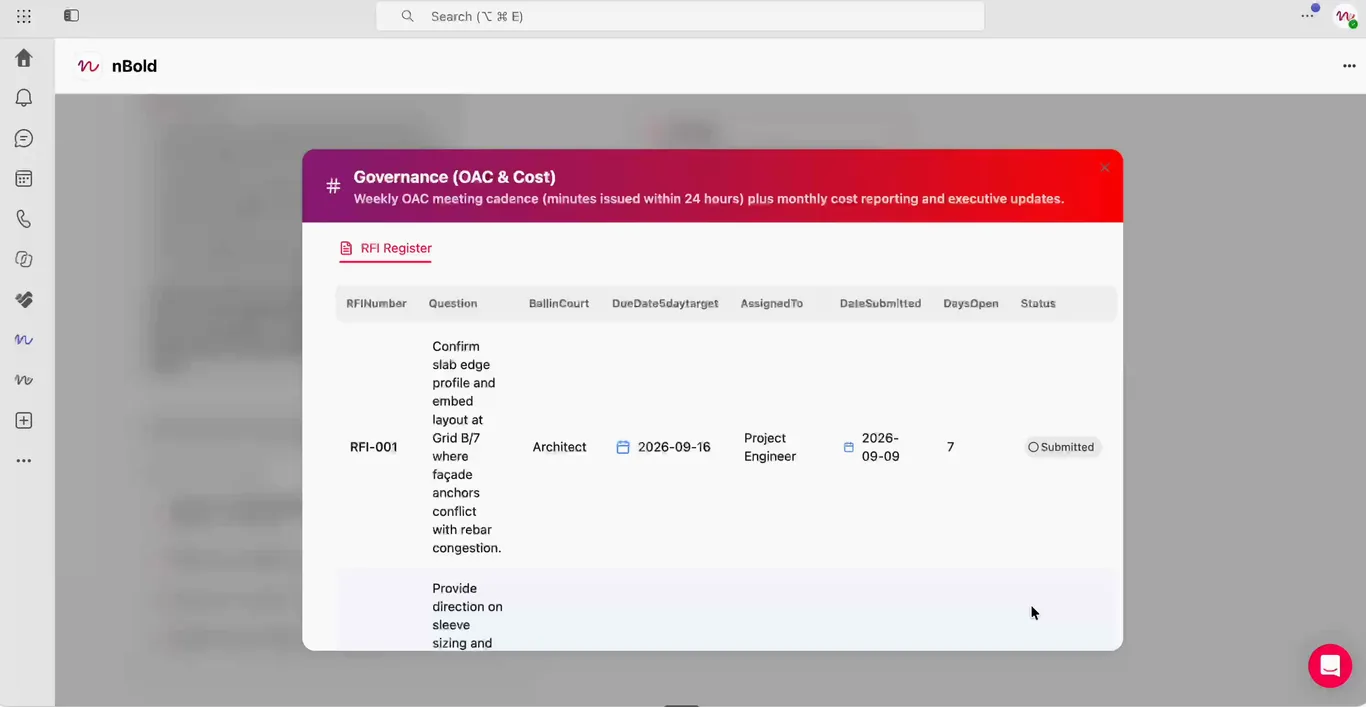Open Activity notifications bell
Viewport: 1366px width, 707px height.
(x=24, y=98)
